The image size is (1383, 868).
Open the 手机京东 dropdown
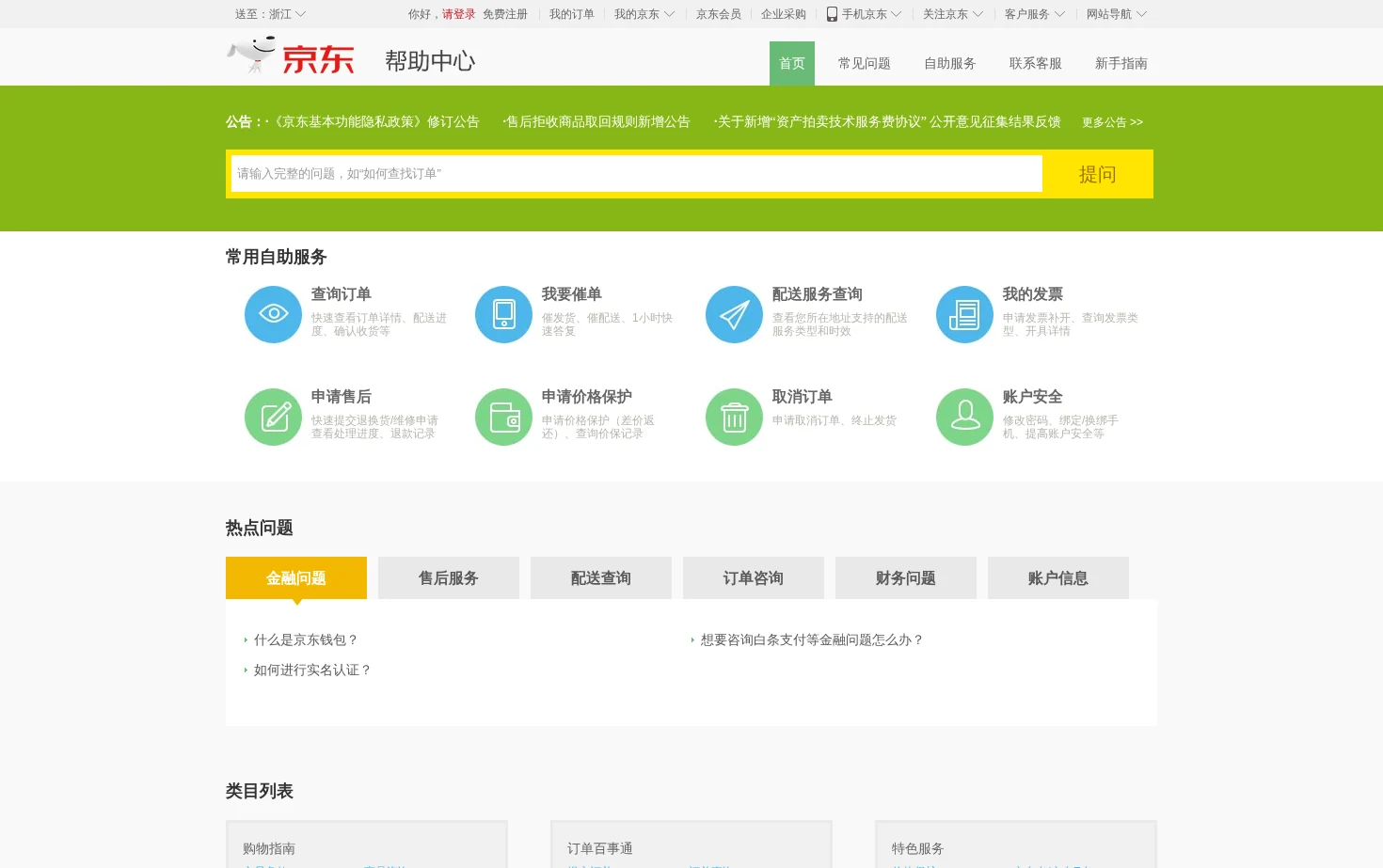(871, 14)
